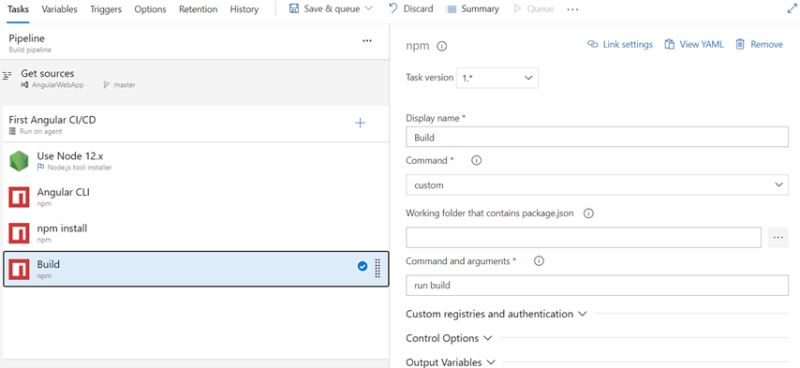Edit the Display name field
The image size is (800, 368).
point(597,137)
